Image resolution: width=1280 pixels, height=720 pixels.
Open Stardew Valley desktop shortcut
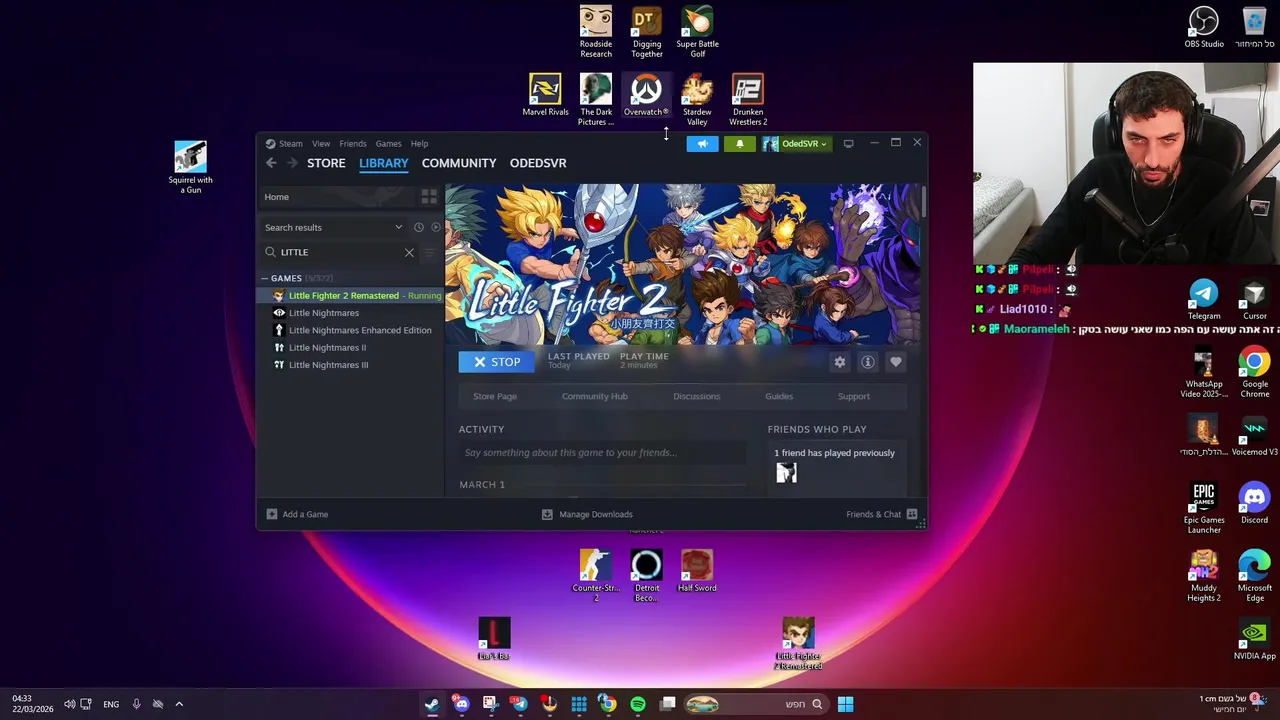coord(697,99)
